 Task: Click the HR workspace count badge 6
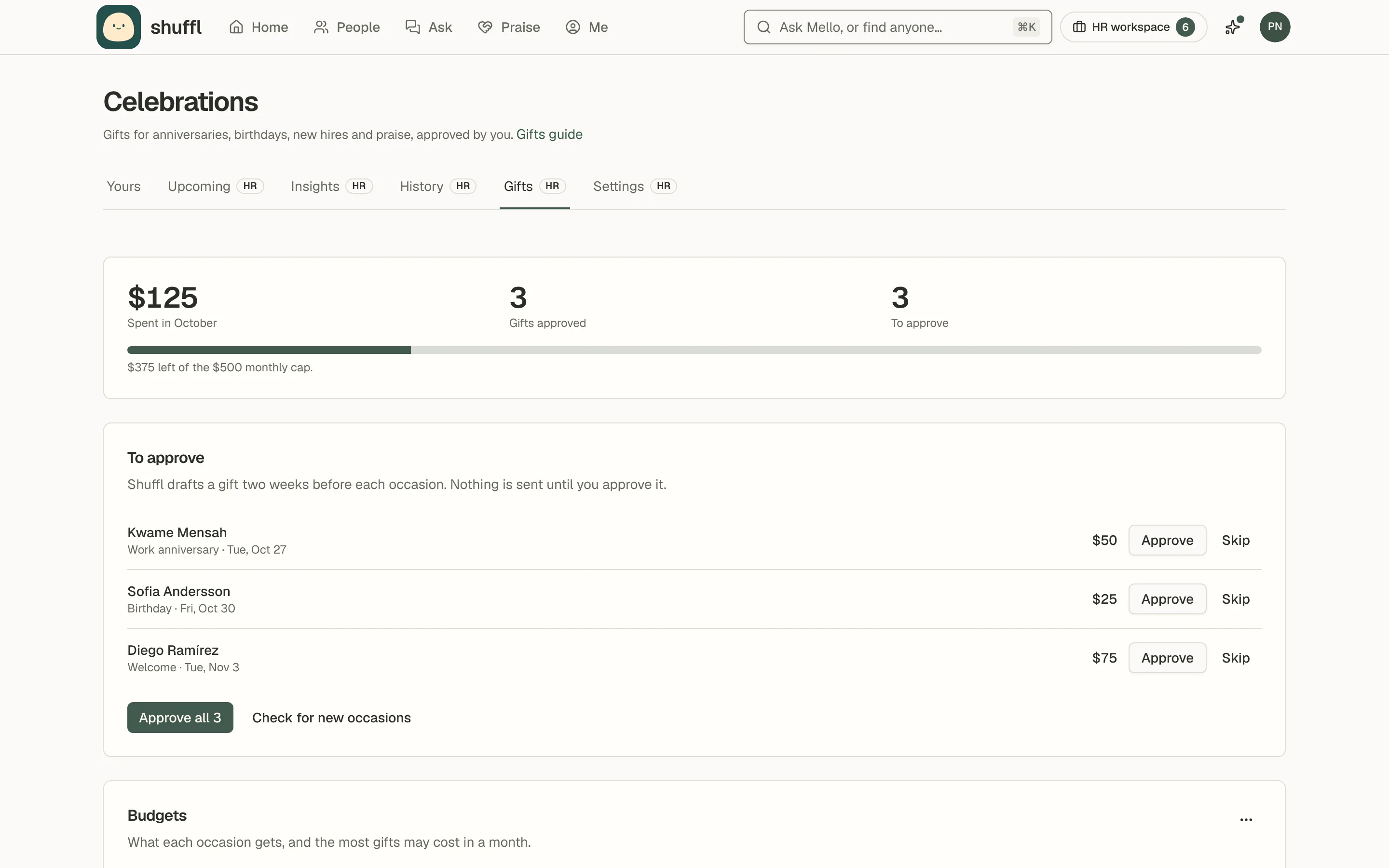point(1185,27)
